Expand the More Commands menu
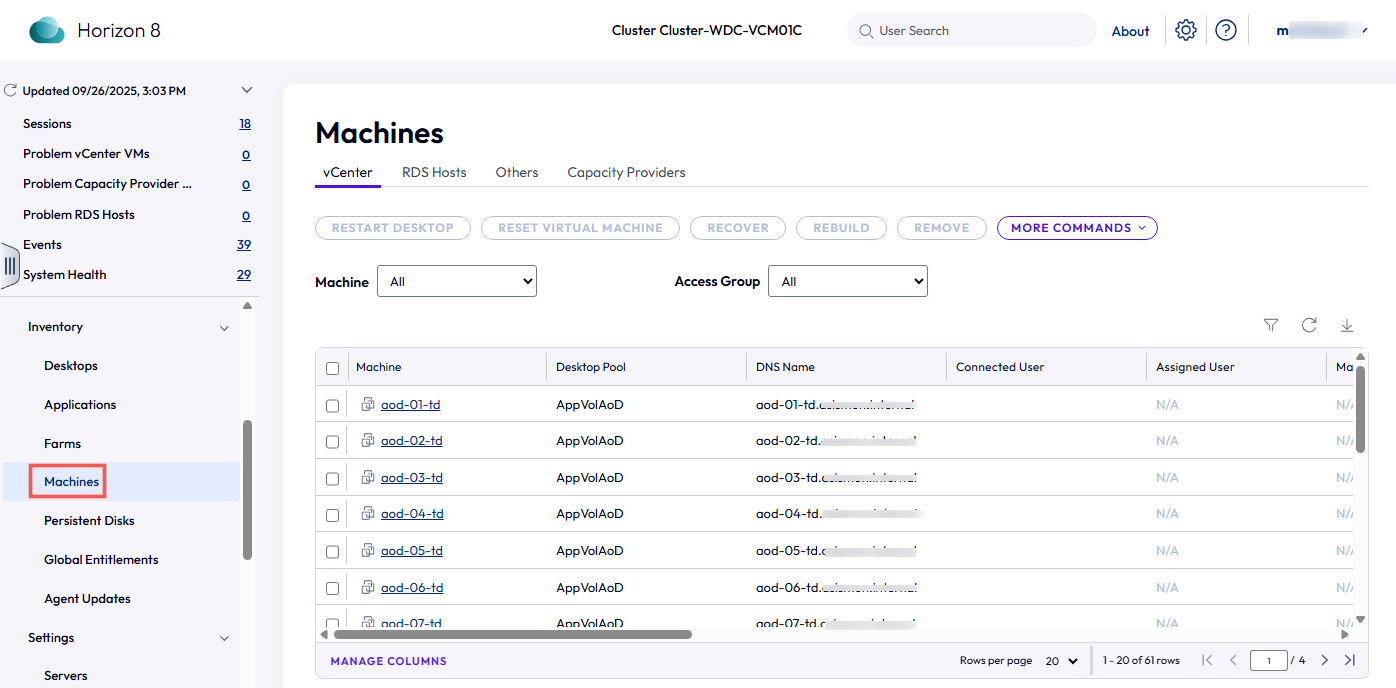The width and height of the screenshot is (1396, 688). click(x=1077, y=228)
